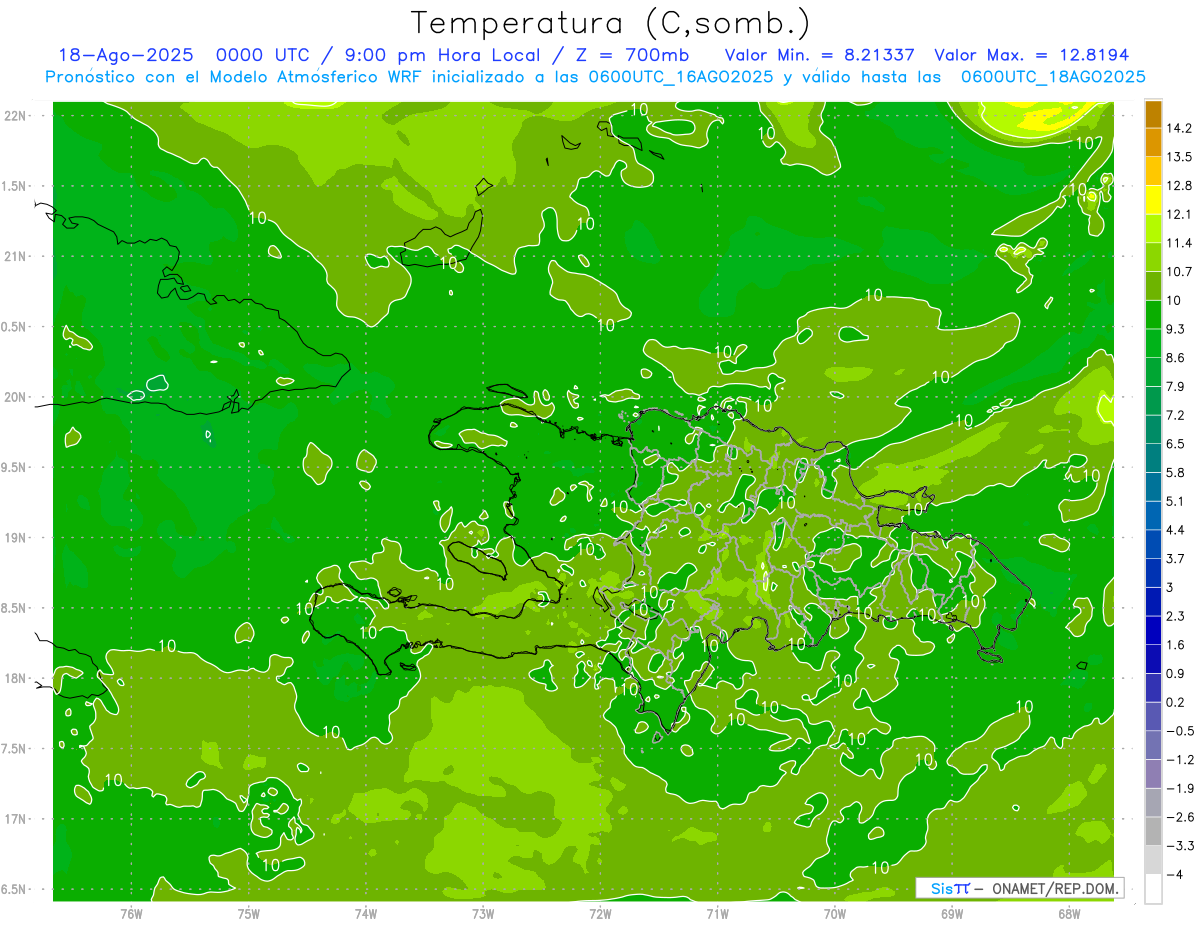Click the 5.8 colorbar value

coord(1175,473)
